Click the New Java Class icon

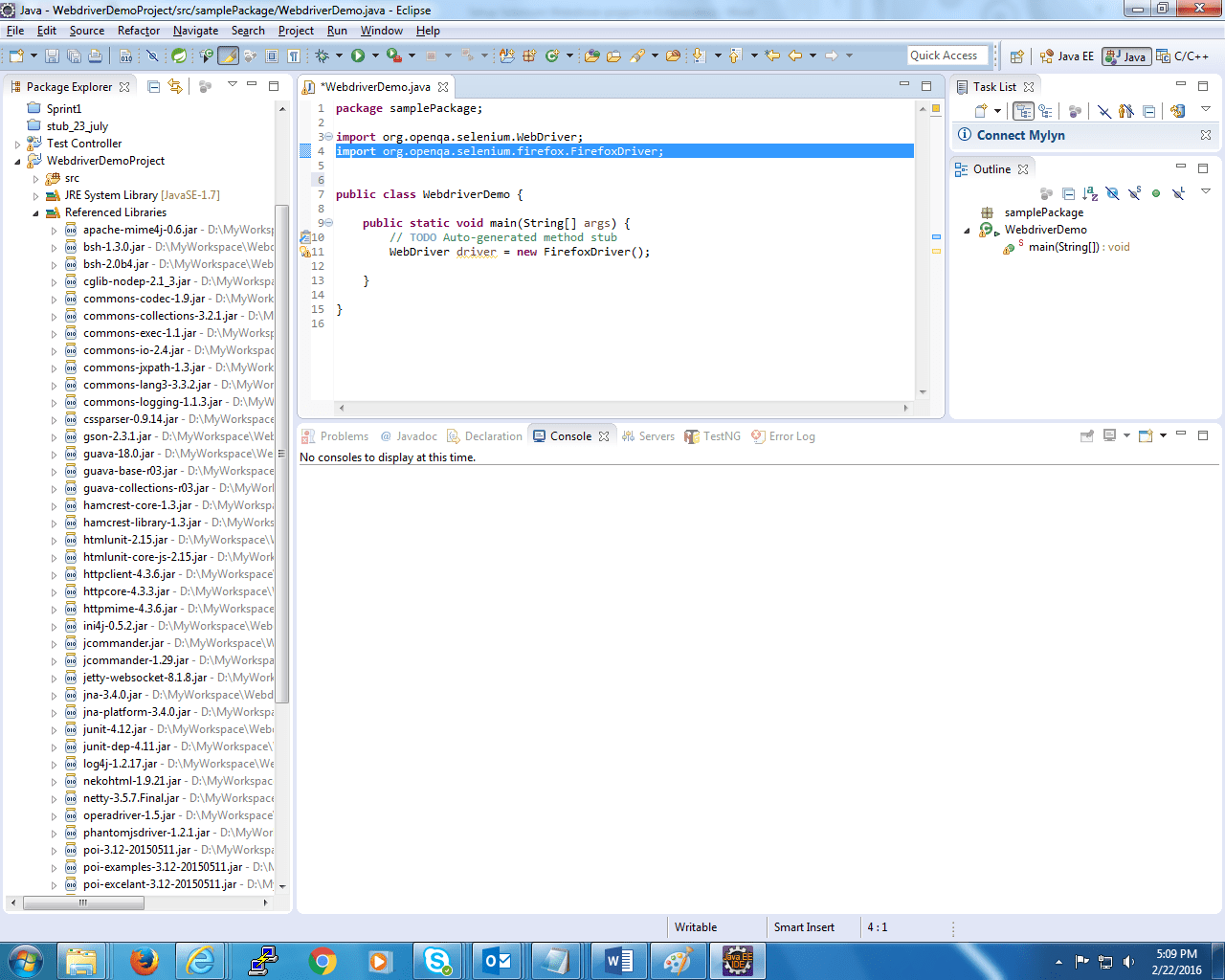click(552, 56)
